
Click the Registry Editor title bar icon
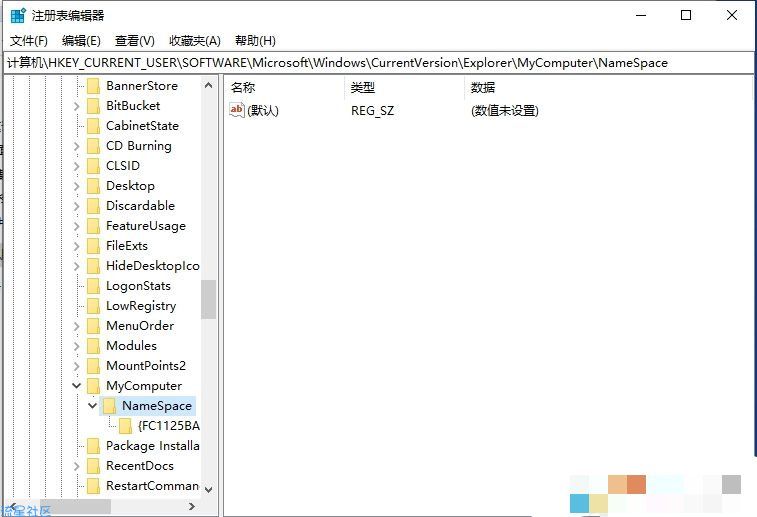[18, 15]
